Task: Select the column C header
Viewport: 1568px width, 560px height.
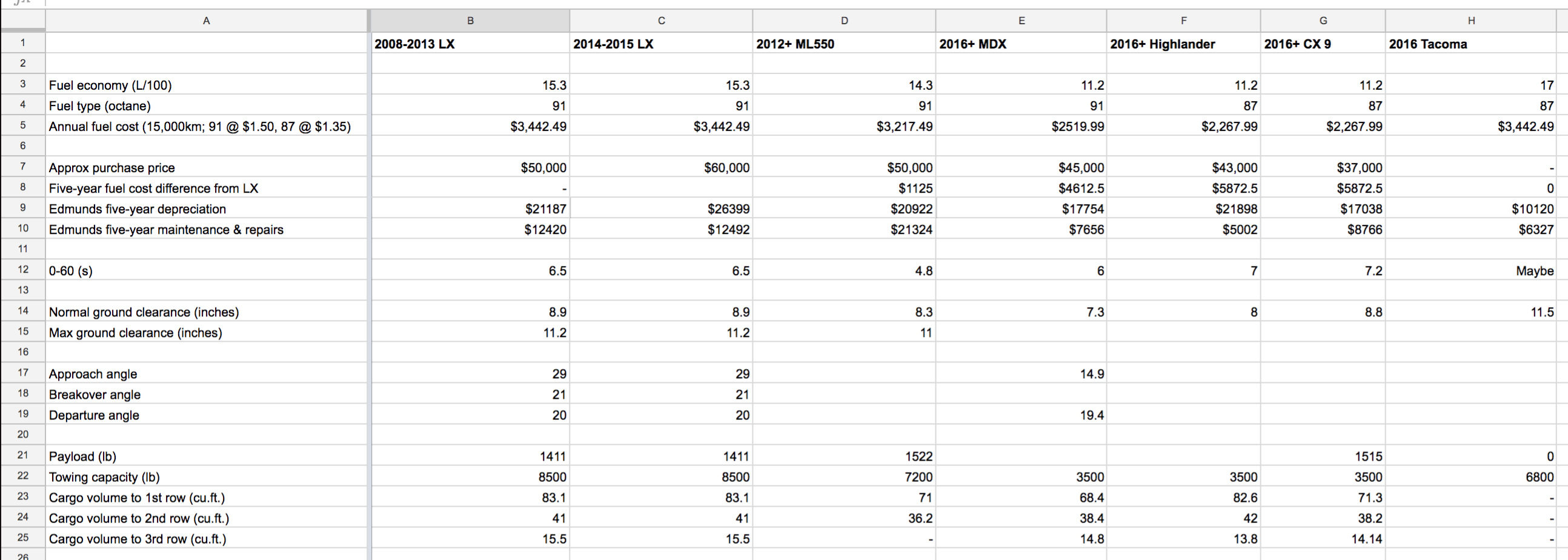Action: point(661,21)
